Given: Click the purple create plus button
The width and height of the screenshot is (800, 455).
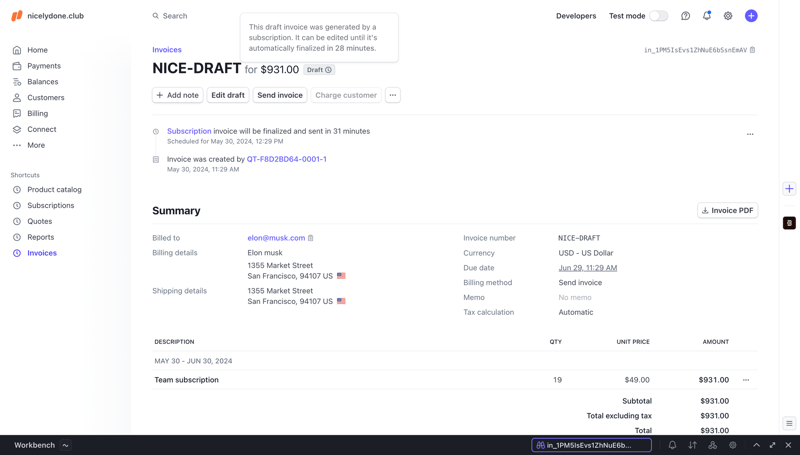Looking at the screenshot, I should [x=751, y=16].
